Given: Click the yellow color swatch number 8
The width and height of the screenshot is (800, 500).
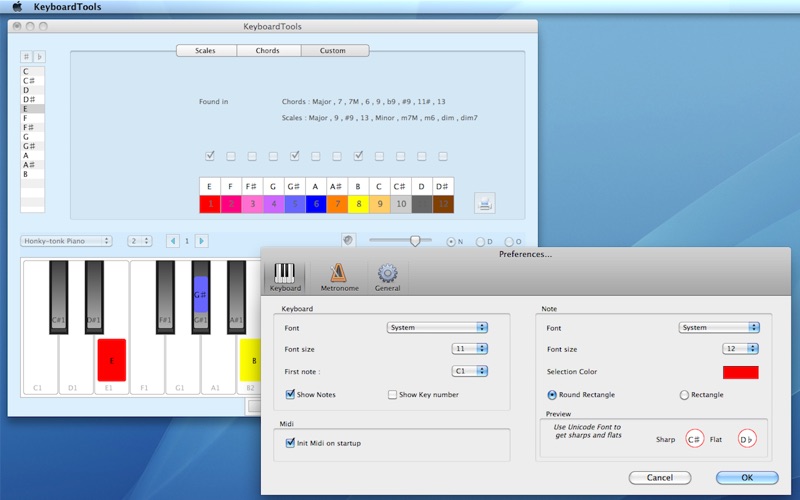Looking at the screenshot, I should 358,204.
